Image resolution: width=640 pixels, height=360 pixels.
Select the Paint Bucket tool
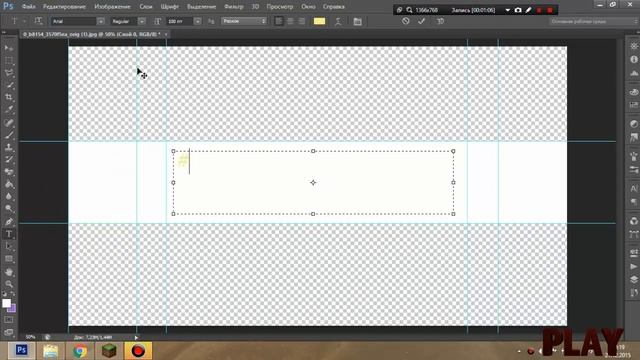[x=9, y=184]
